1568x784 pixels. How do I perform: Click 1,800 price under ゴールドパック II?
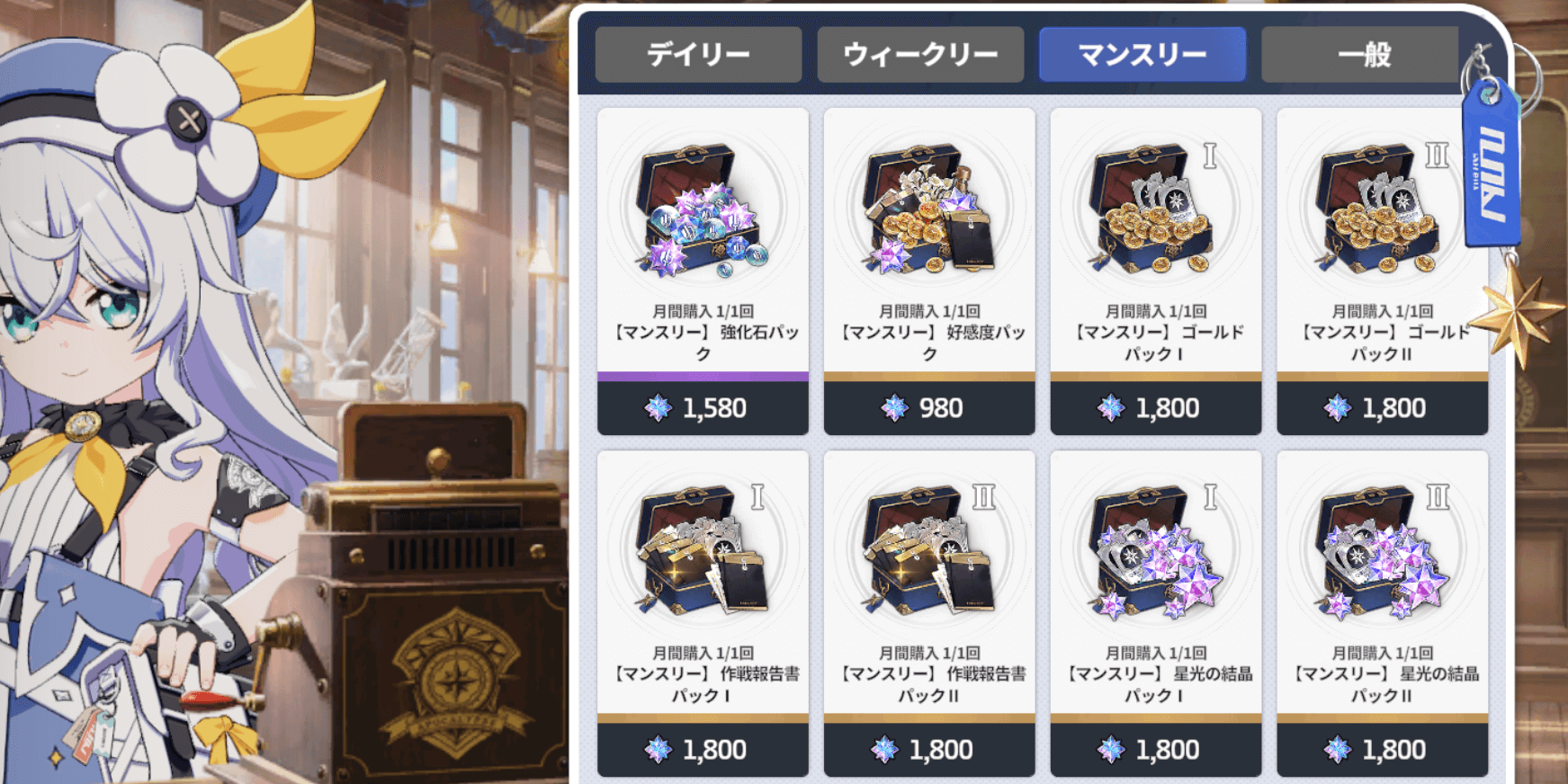(x=1383, y=408)
